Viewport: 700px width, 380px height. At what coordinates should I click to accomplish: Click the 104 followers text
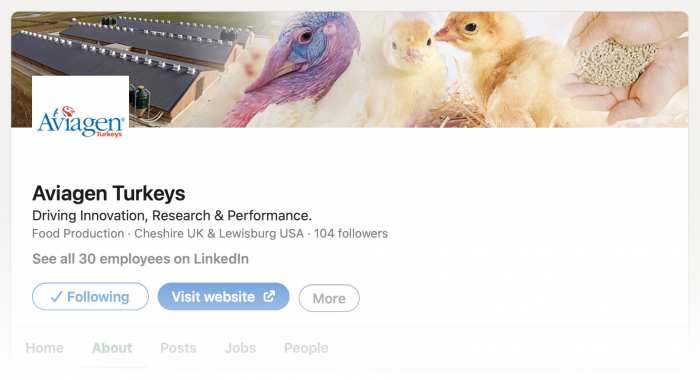[351, 234]
